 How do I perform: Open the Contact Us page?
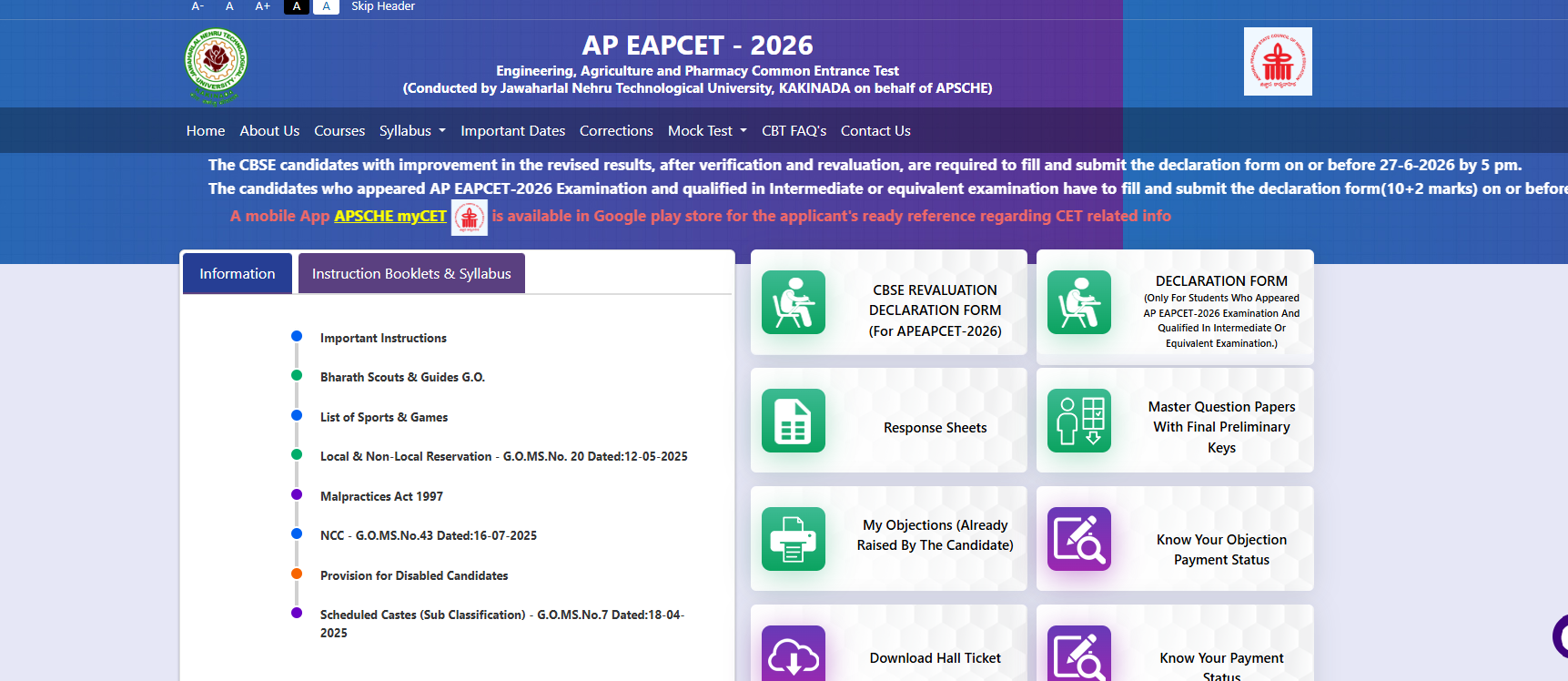[x=875, y=130]
